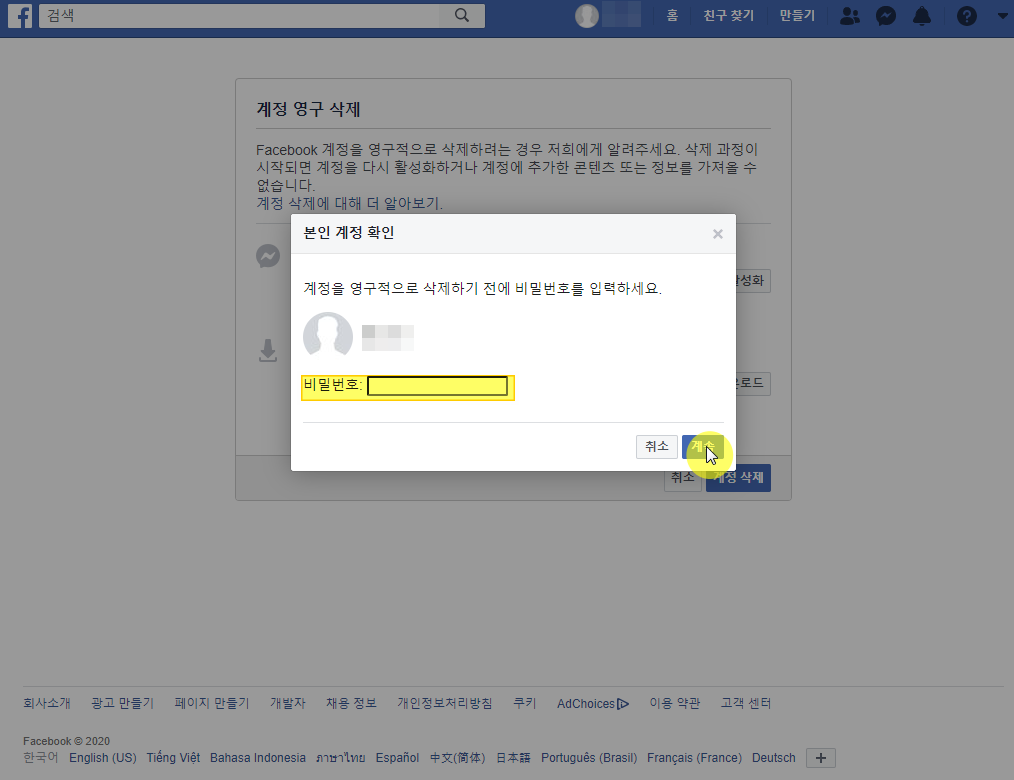The width and height of the screenshot is (1014, 780).
Task: Switch language to 中文(简体)
Action: [457, 758]
